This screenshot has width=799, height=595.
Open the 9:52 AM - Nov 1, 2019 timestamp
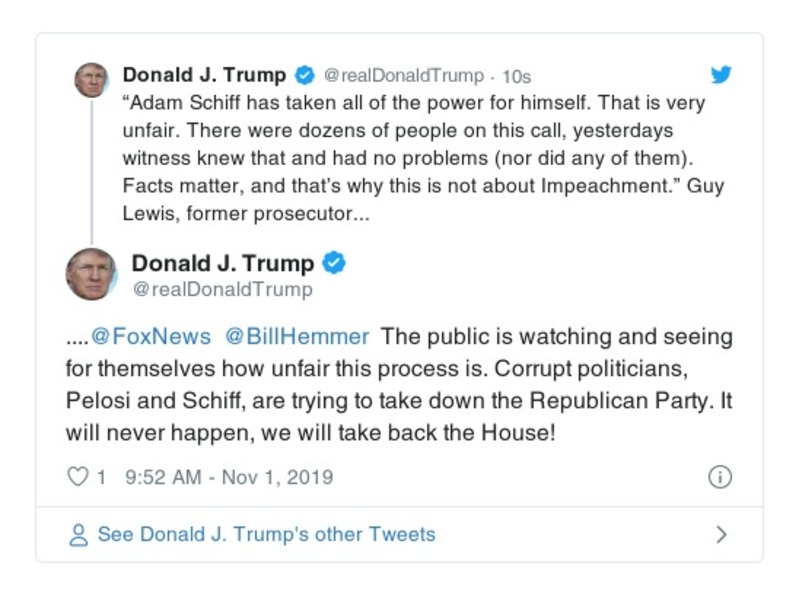tap(229, 477)
